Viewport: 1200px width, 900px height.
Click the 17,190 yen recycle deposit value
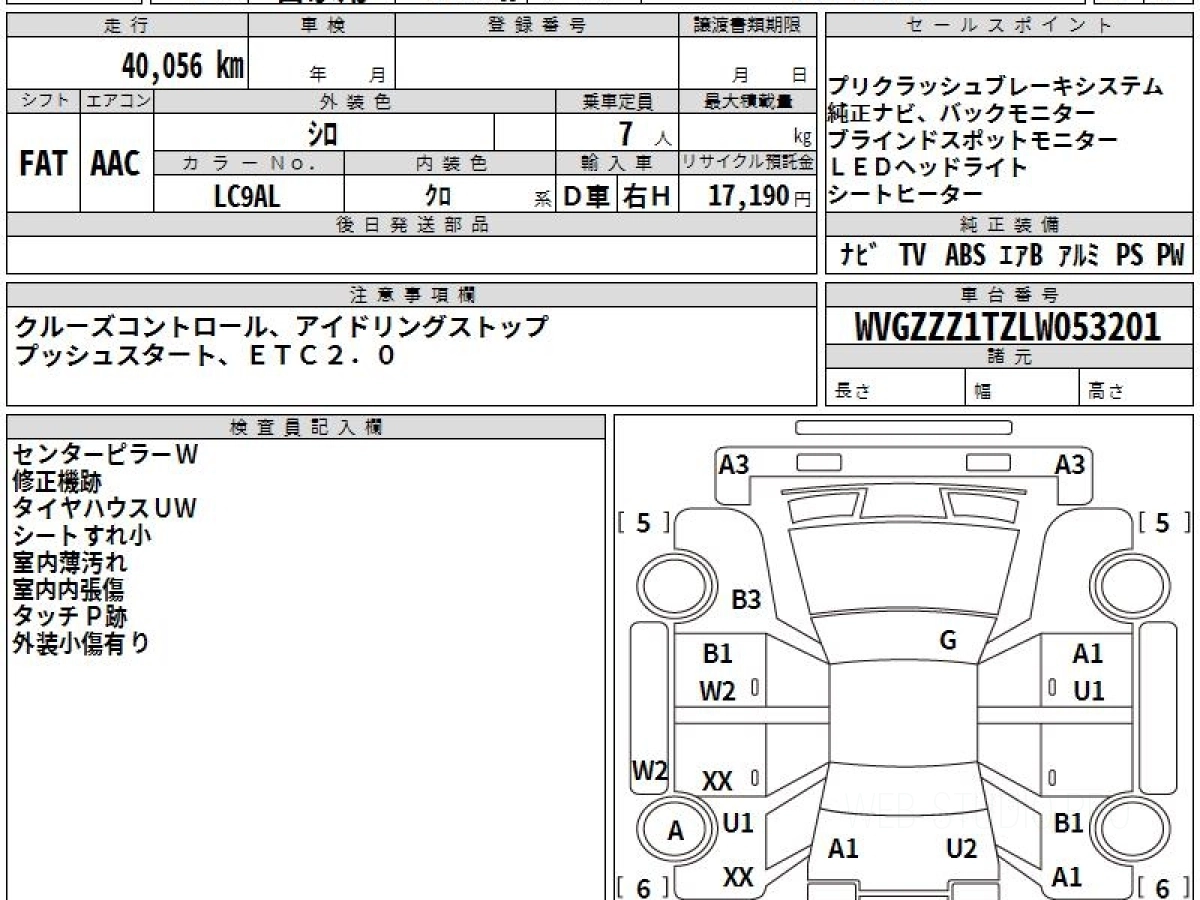click(749, 196)
